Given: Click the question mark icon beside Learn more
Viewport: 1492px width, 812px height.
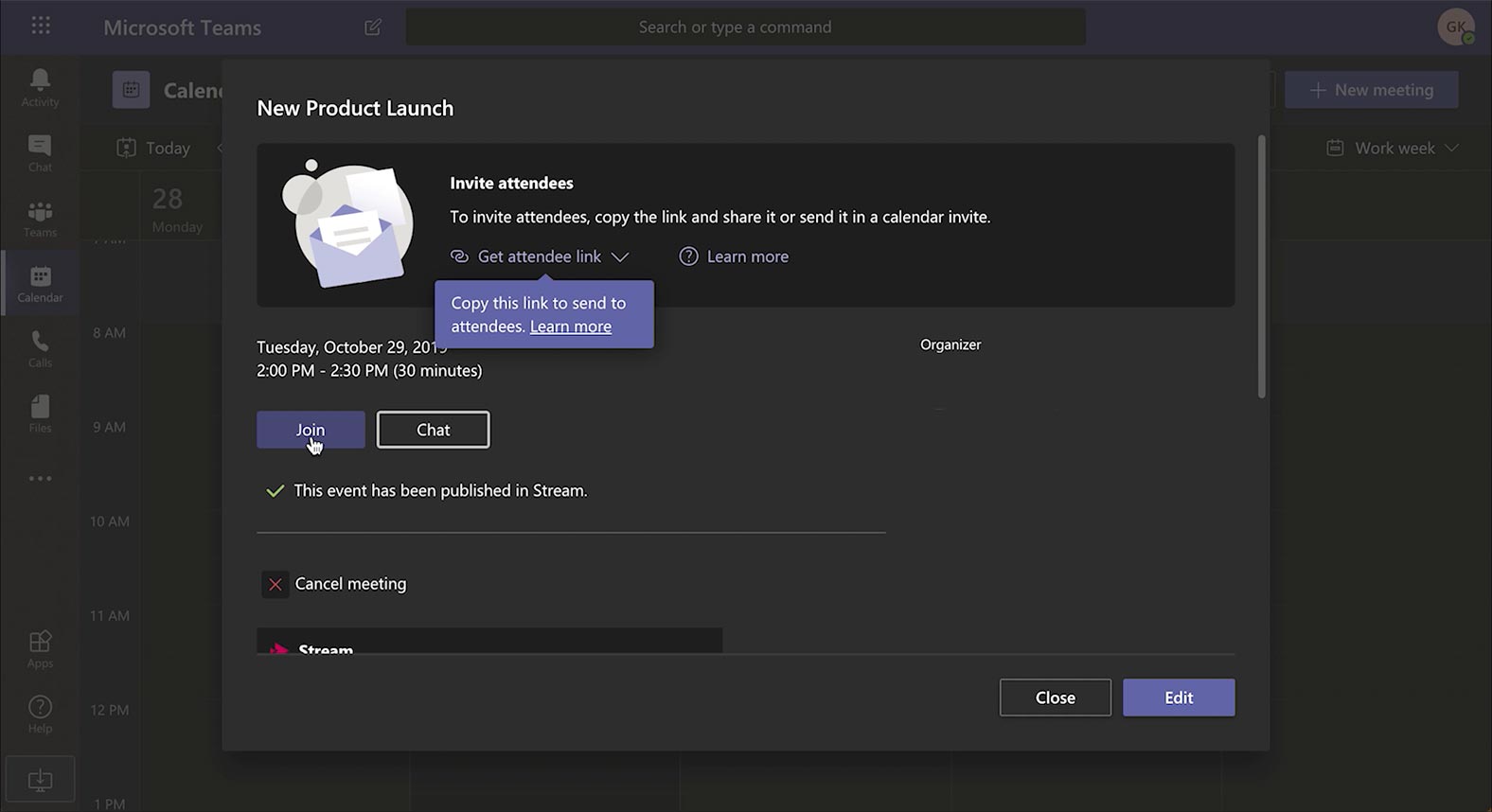Looking at the screenshot, I should point(688,256).
